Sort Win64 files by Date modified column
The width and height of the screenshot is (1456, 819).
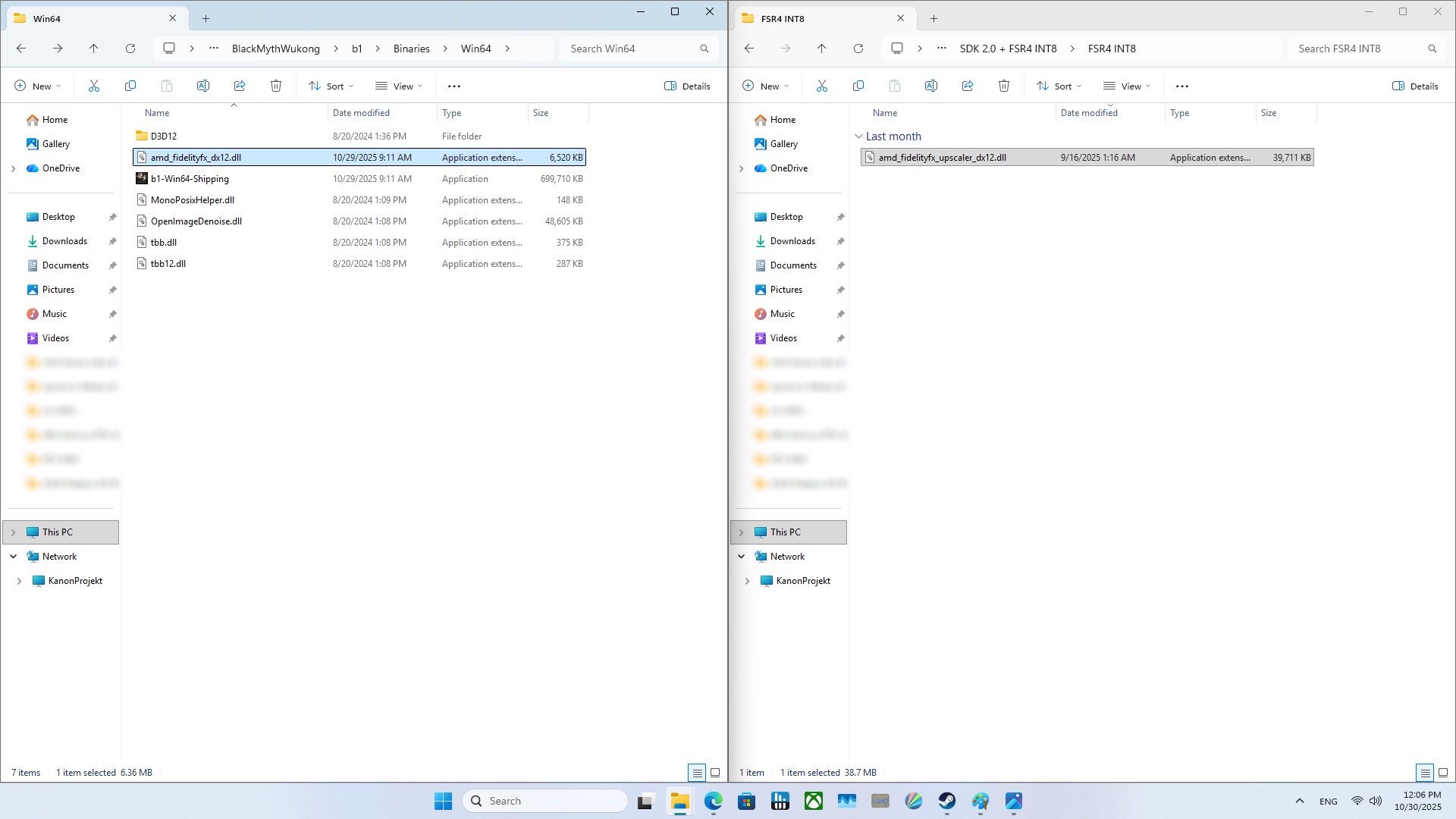click(x=382, y=113)
